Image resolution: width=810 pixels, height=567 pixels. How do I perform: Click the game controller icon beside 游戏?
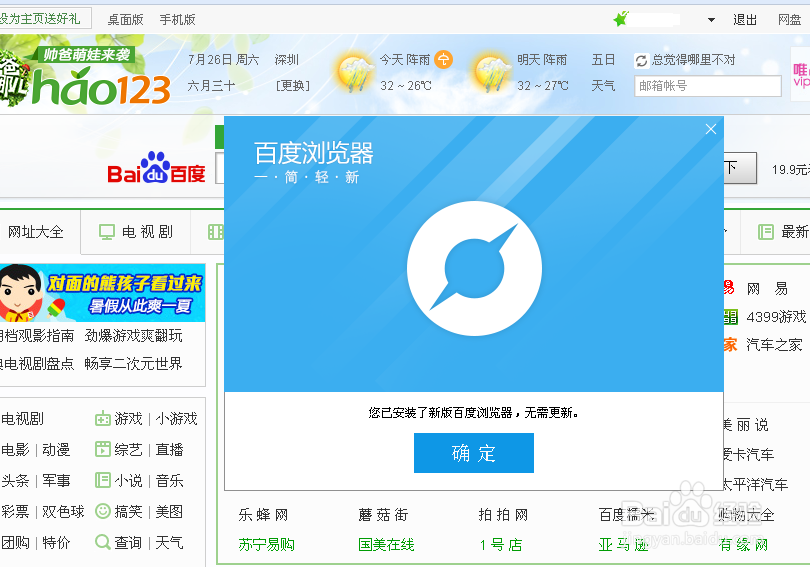[103, 418]
